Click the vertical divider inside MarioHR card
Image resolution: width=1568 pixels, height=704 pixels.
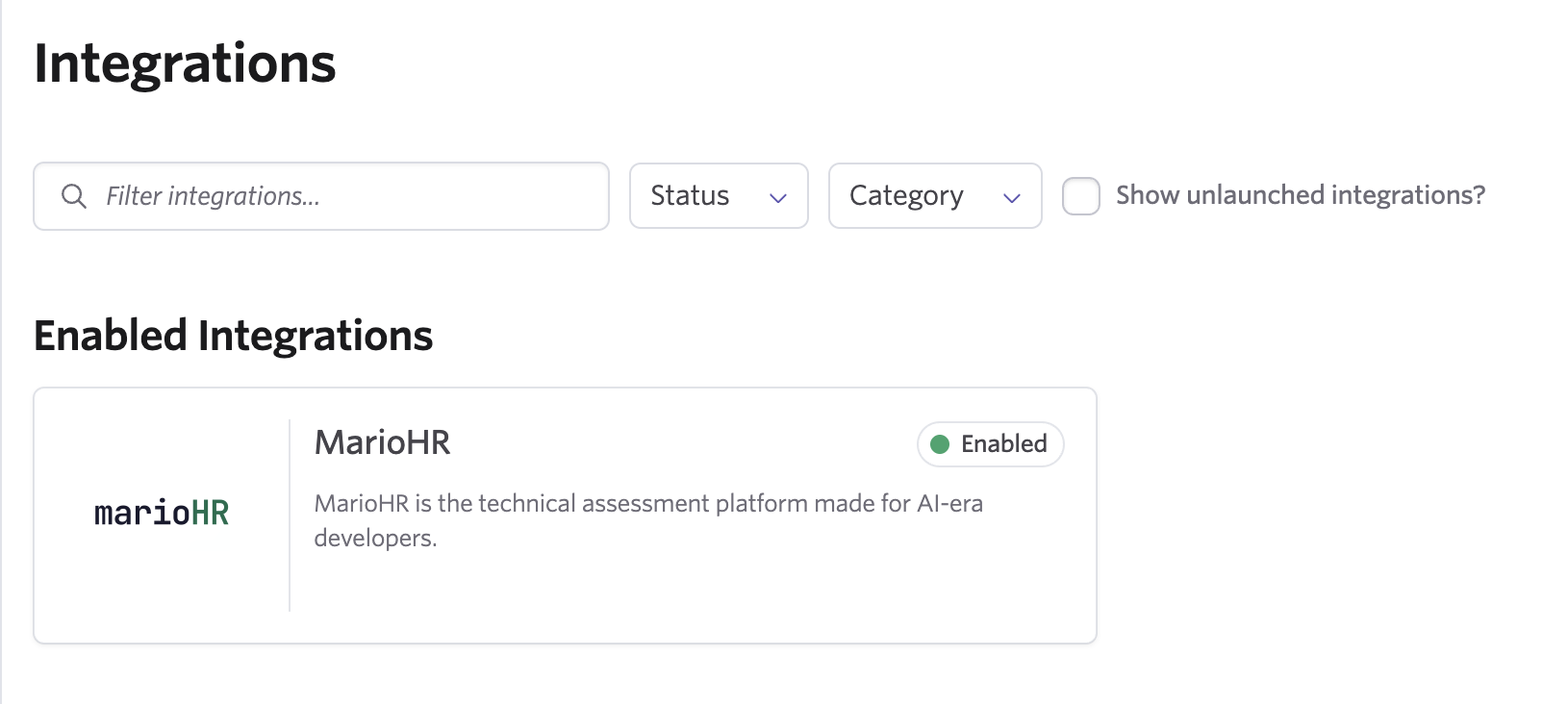pyautogui.click(x=290, y=515)
